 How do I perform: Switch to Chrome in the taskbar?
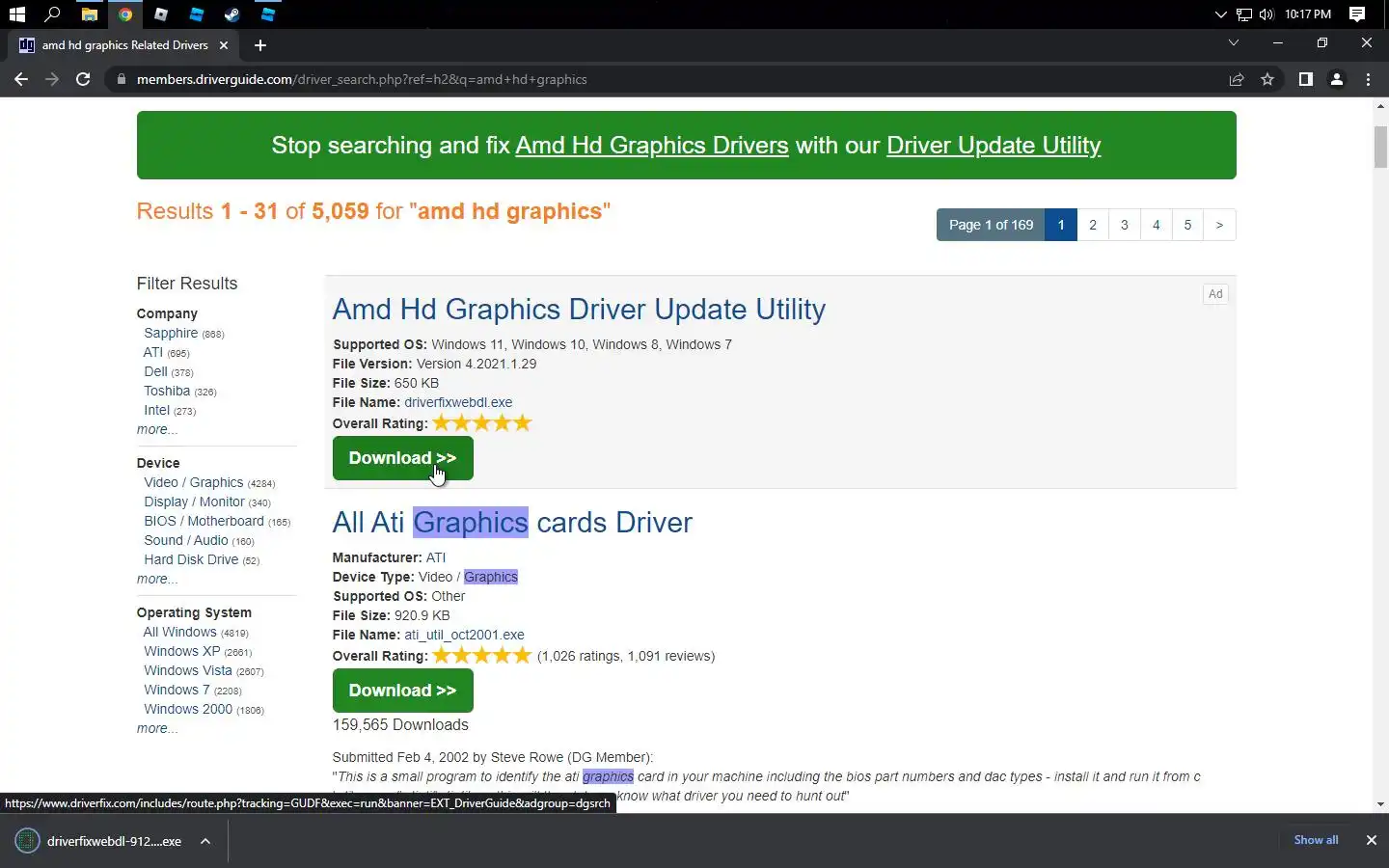coord(124,14)
